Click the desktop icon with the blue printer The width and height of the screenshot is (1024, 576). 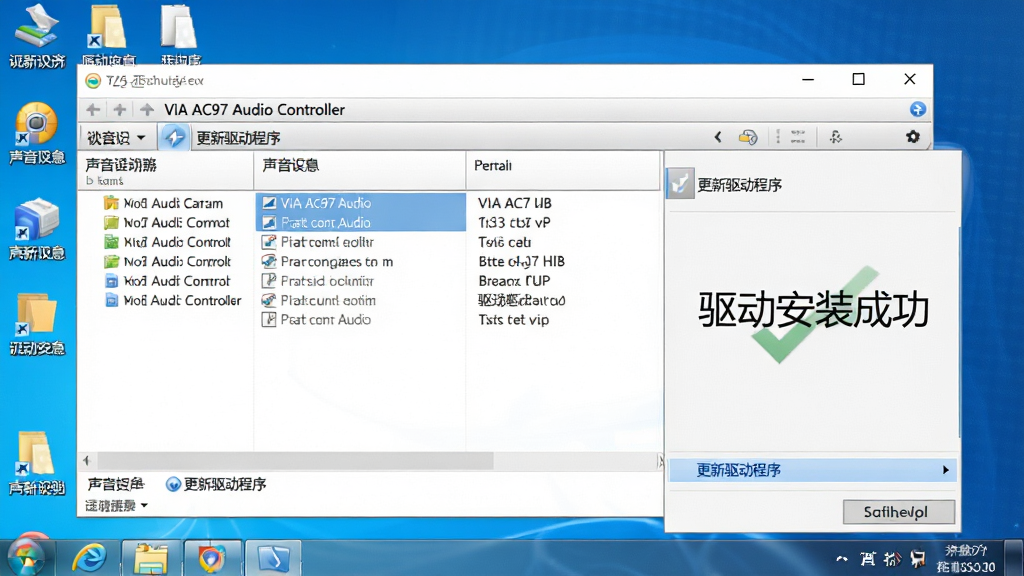click(37, 229)
